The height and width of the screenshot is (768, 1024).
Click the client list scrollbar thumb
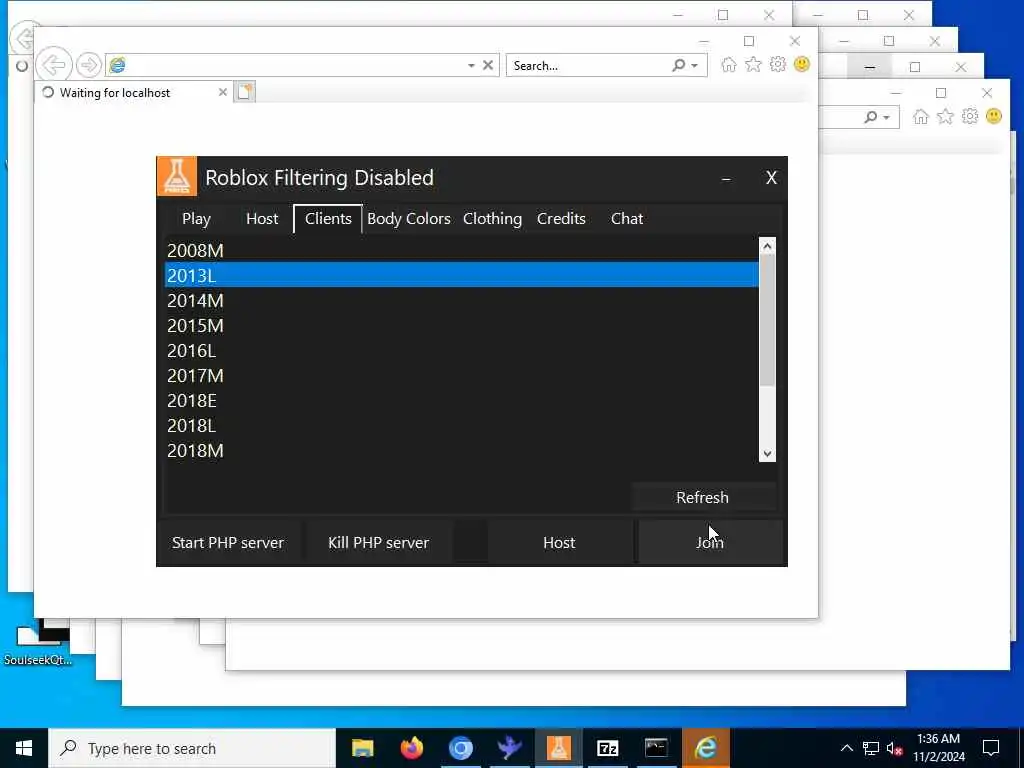pos(767,320)
